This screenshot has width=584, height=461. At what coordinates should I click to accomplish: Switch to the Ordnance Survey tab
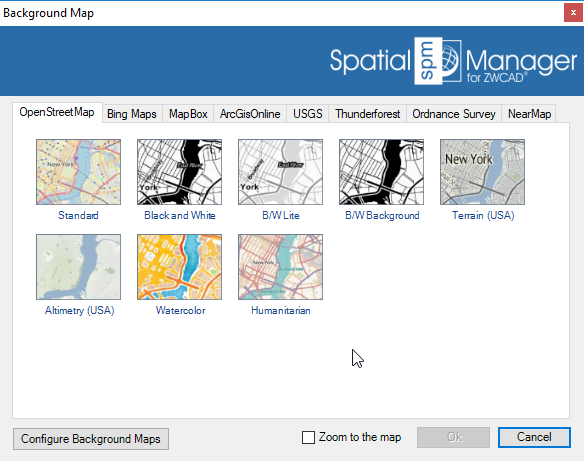tap(454, 114)
